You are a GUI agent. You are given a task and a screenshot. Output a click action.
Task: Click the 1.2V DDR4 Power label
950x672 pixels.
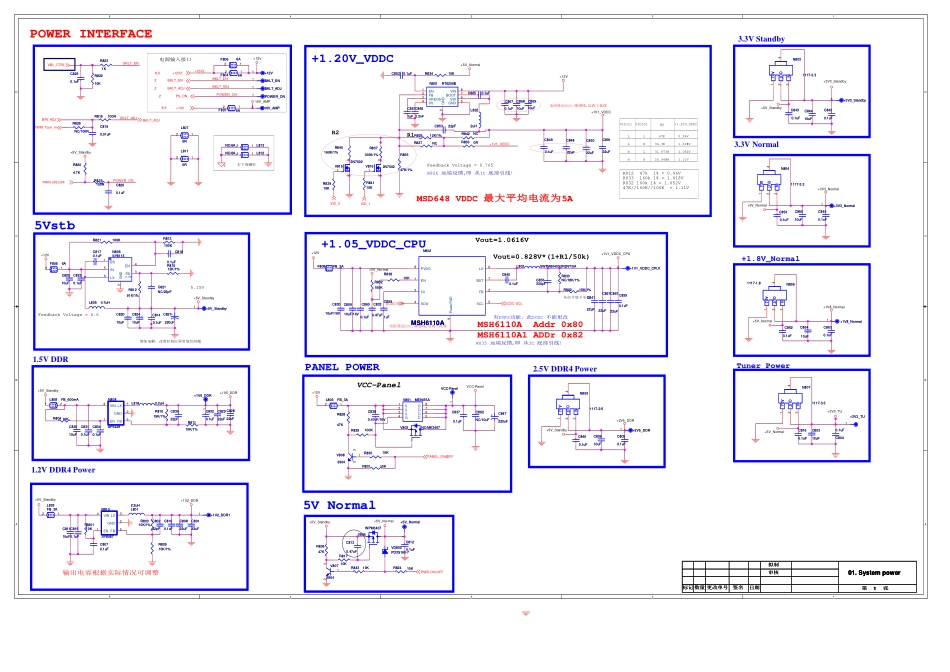click(63, 469)
